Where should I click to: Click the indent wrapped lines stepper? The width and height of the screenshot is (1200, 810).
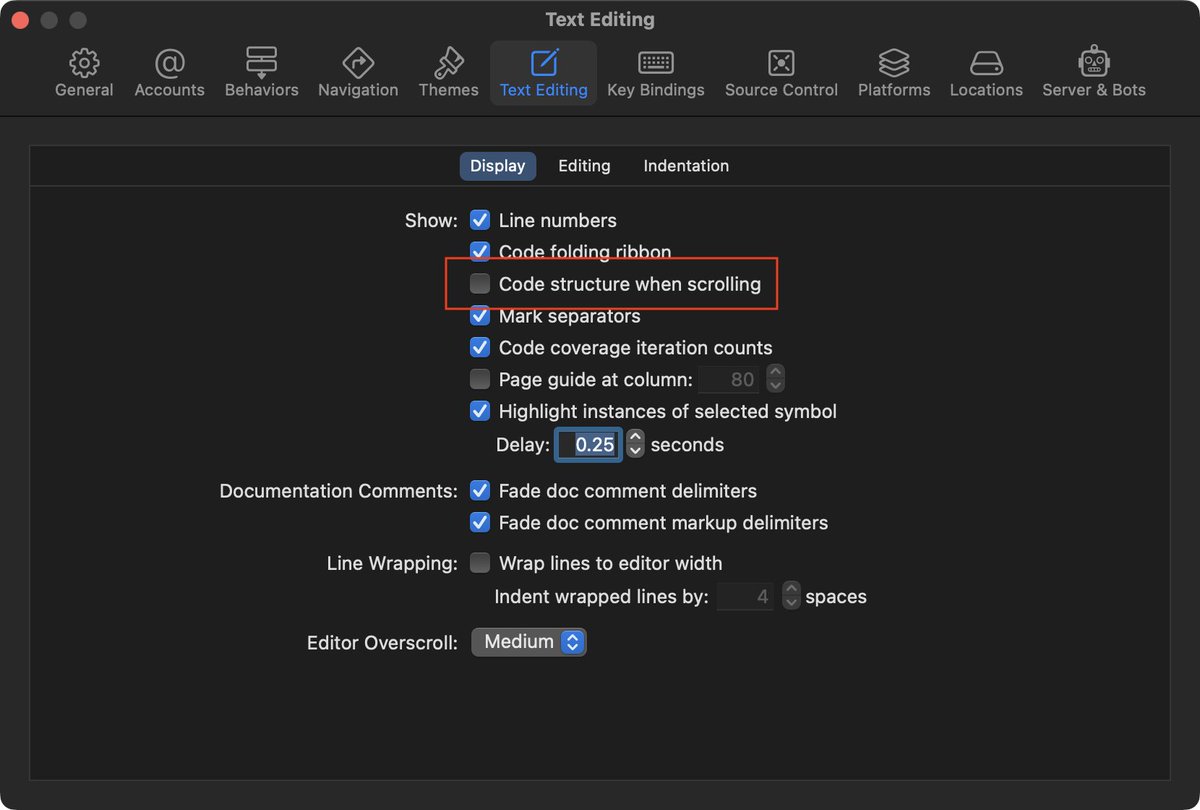(791, 597)
